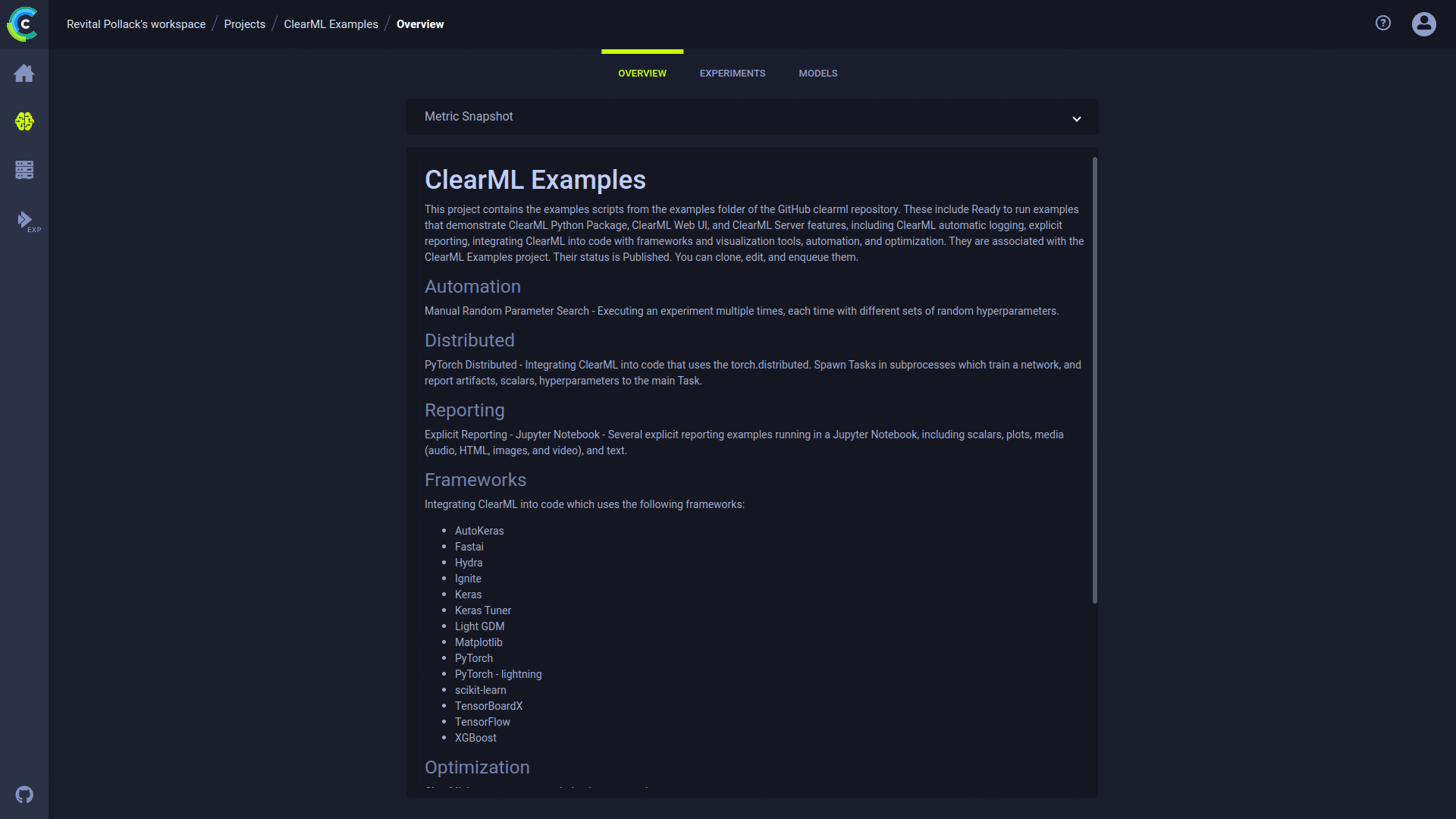Open the ClearML Examples breadcrumb link
This screenshot has height=819, width=1456.
point(331,24)
